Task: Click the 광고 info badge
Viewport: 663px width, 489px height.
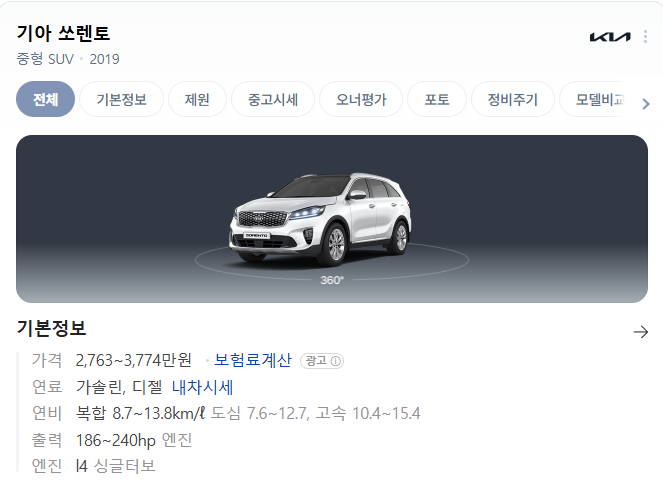Action: click(x=322, y=361)
